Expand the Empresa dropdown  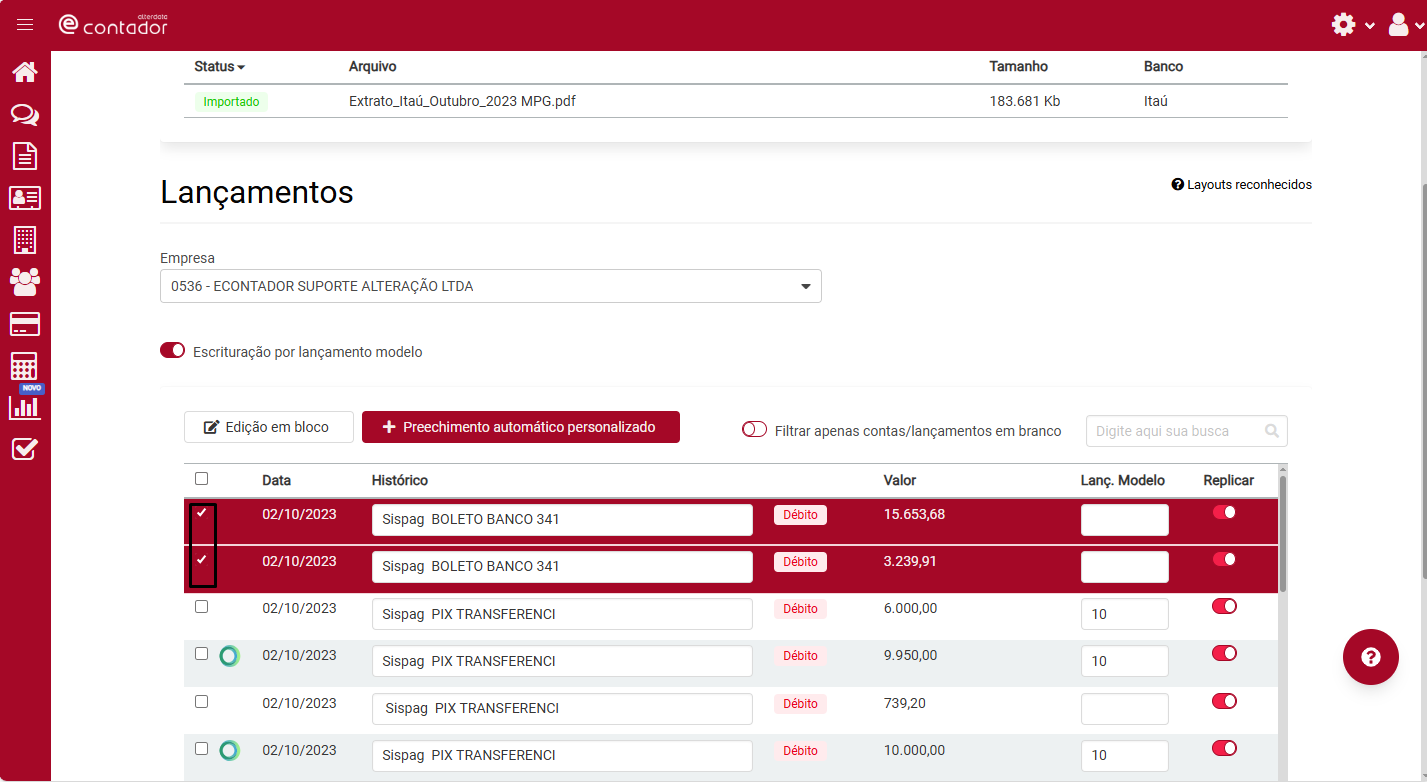[x=490, y=286]
